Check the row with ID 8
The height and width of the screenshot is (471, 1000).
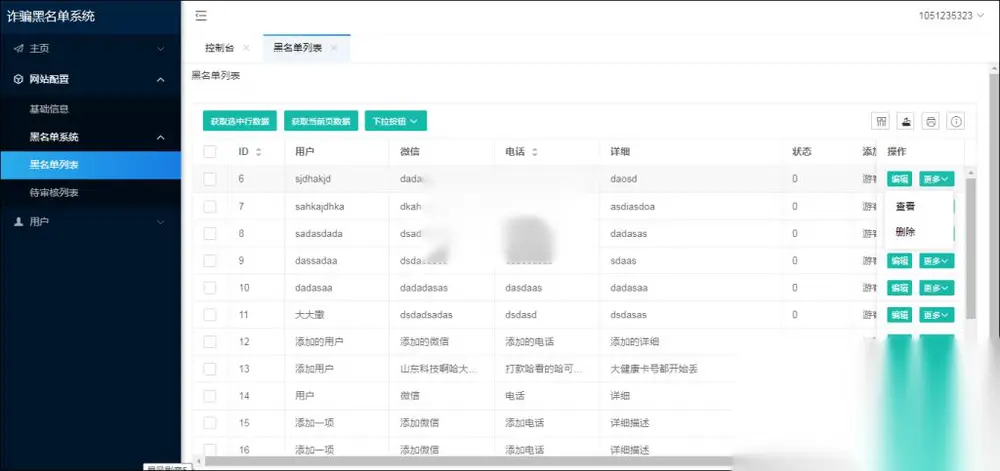click(x=210, y=234)
